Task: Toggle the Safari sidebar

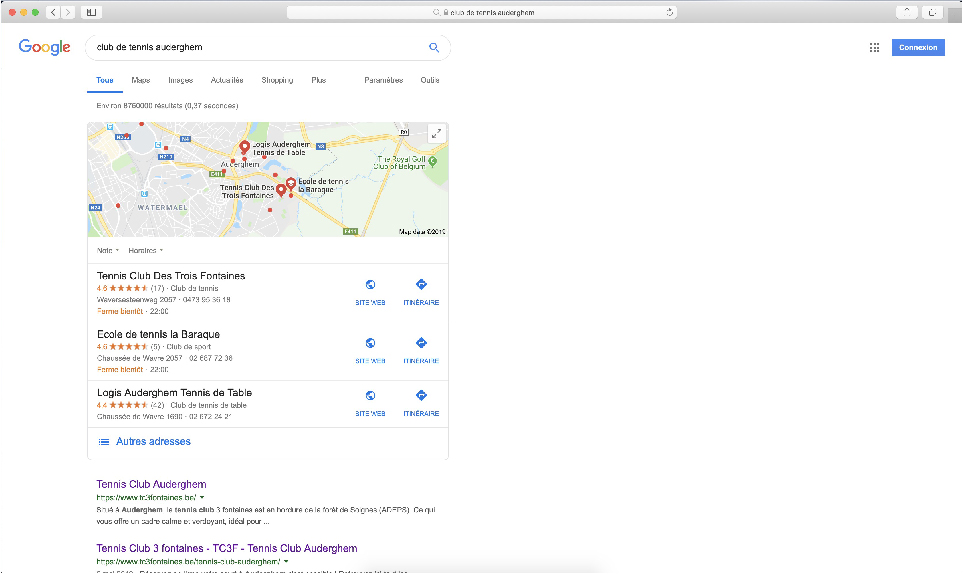Action: (92, 12)
